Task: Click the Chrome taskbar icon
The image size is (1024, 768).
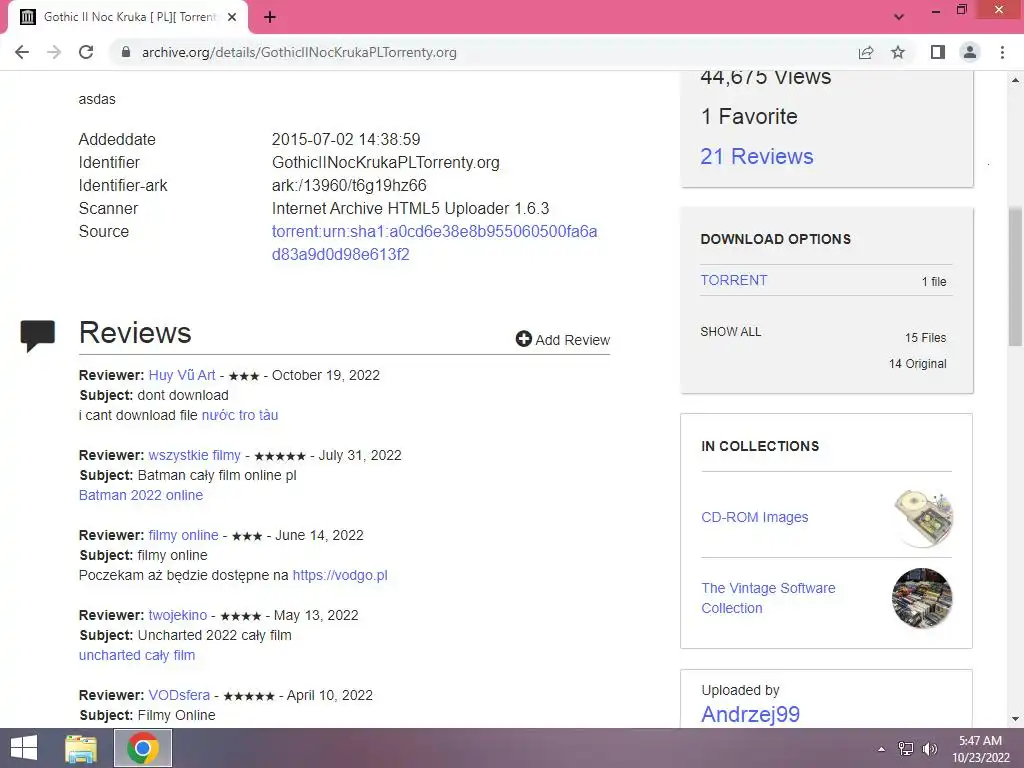Action: pyautogui.click(x=143, y=748)
